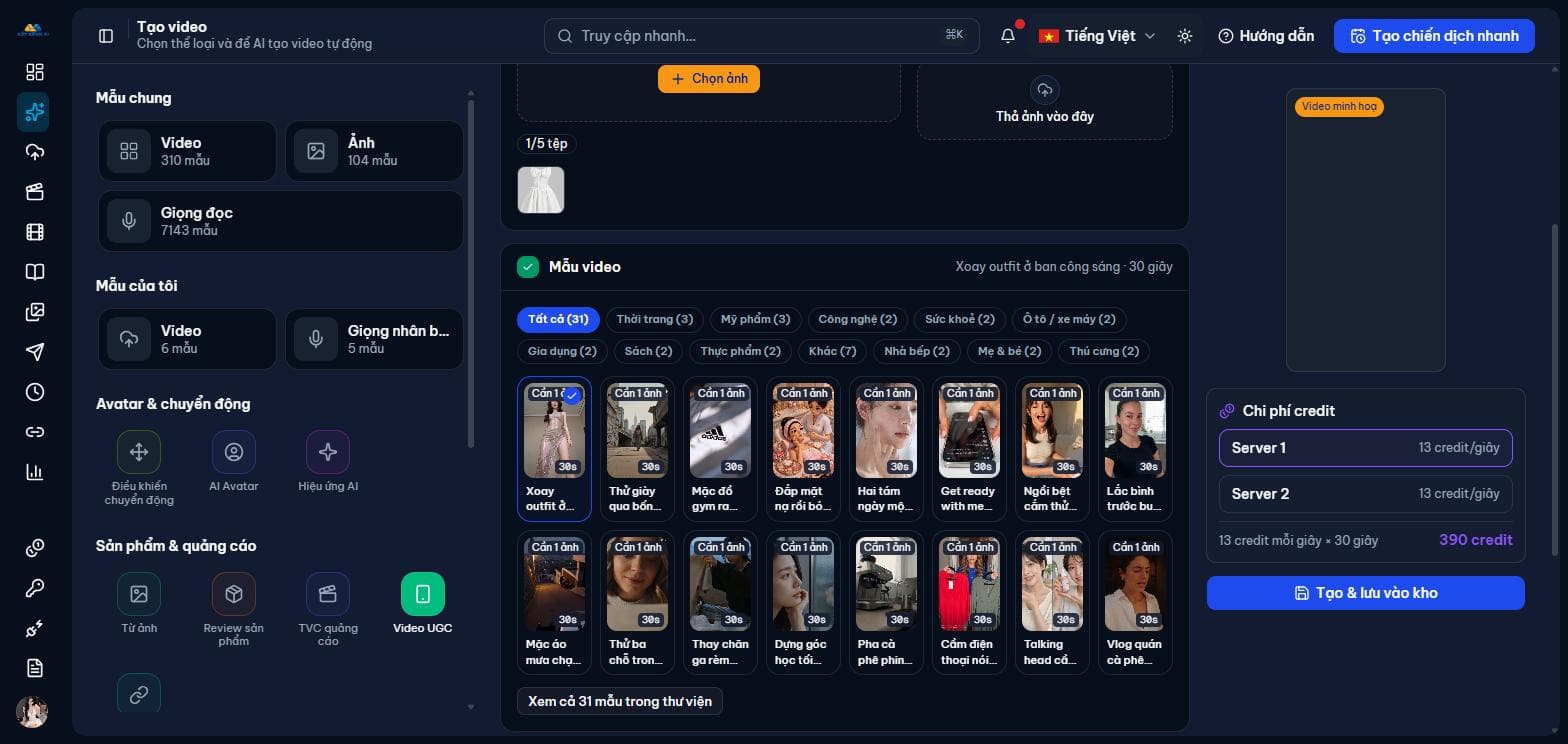Open the key icon in the sidebar
The height and width of the screenshot is (744, 1568).
tap(35, 588)
